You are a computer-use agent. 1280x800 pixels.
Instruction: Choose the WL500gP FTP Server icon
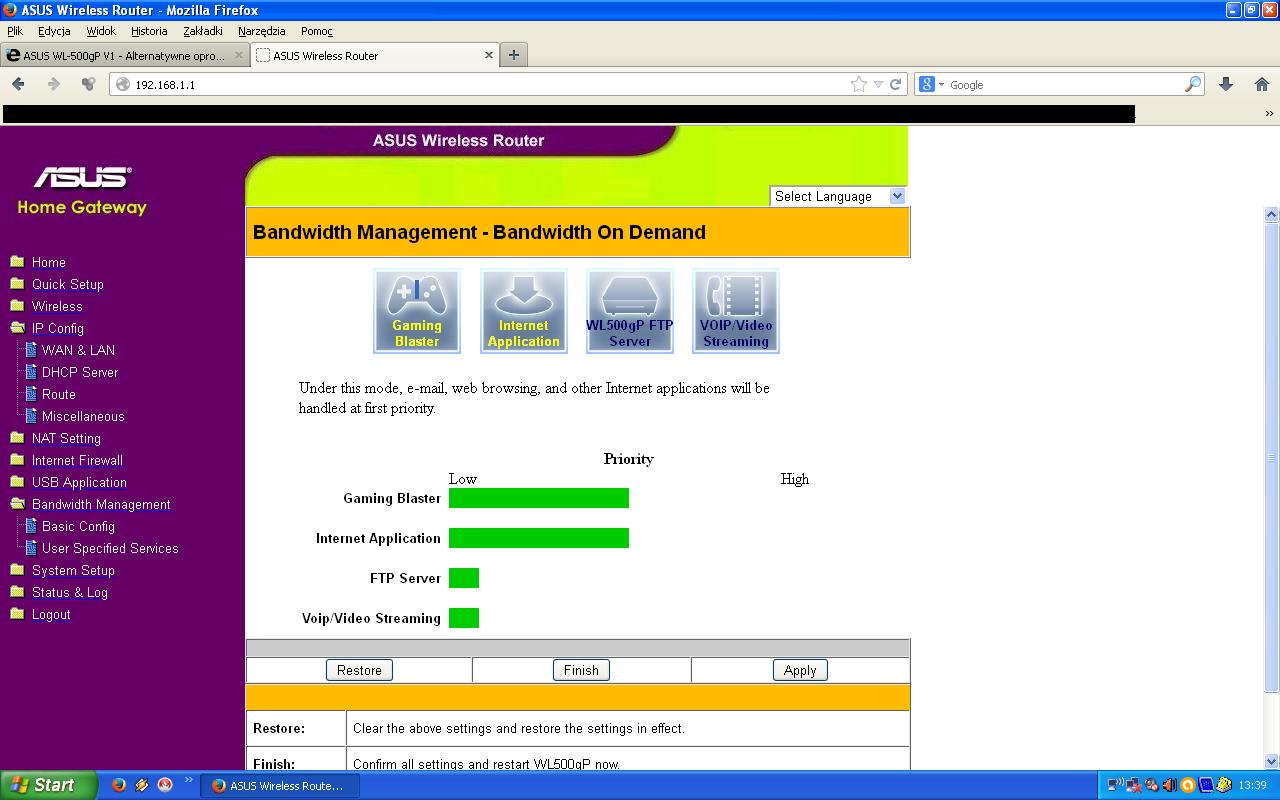coord(630,311)
